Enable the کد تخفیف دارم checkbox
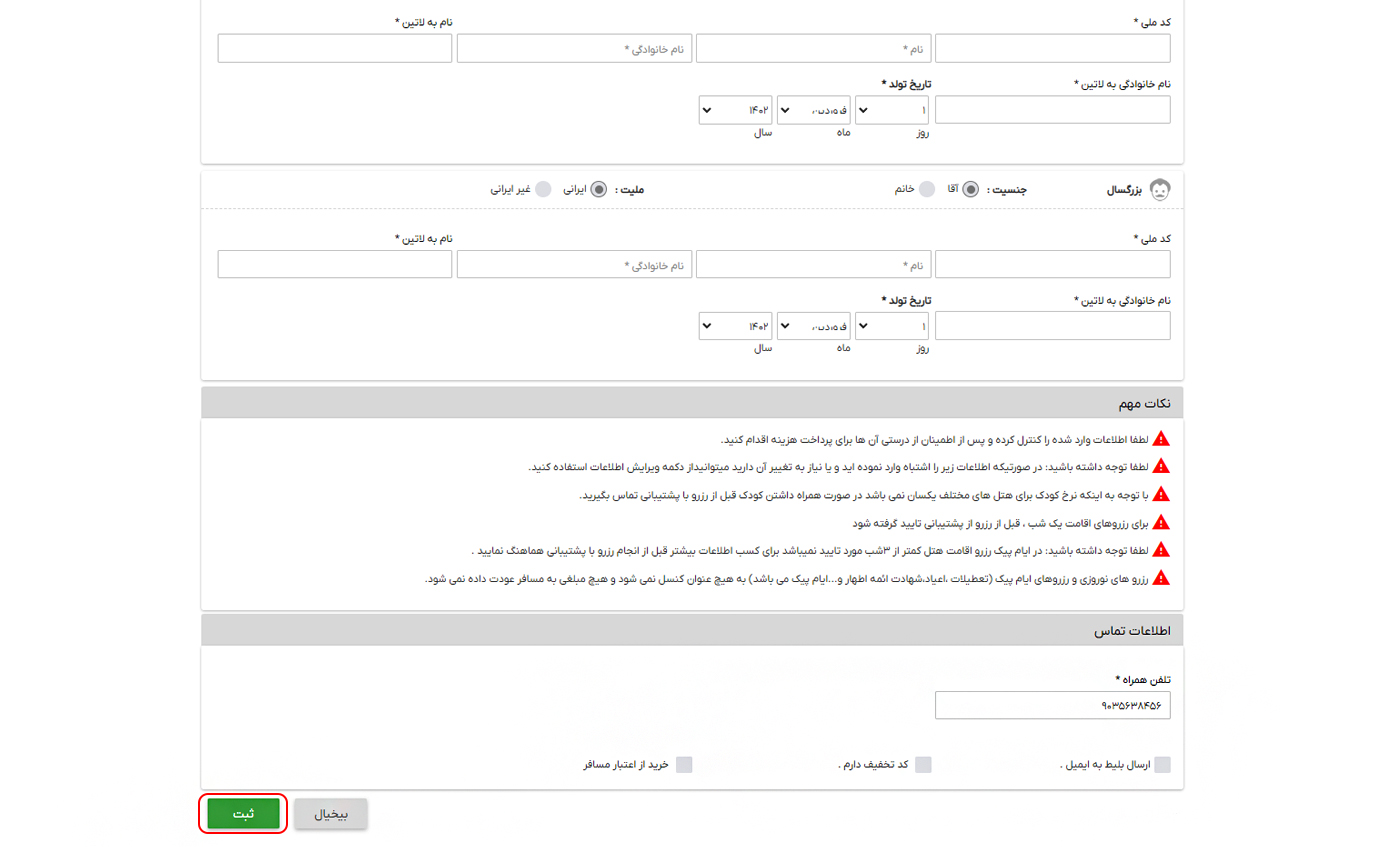The height and width of the screenshot is (847, 1392). (x=925, y=764)
